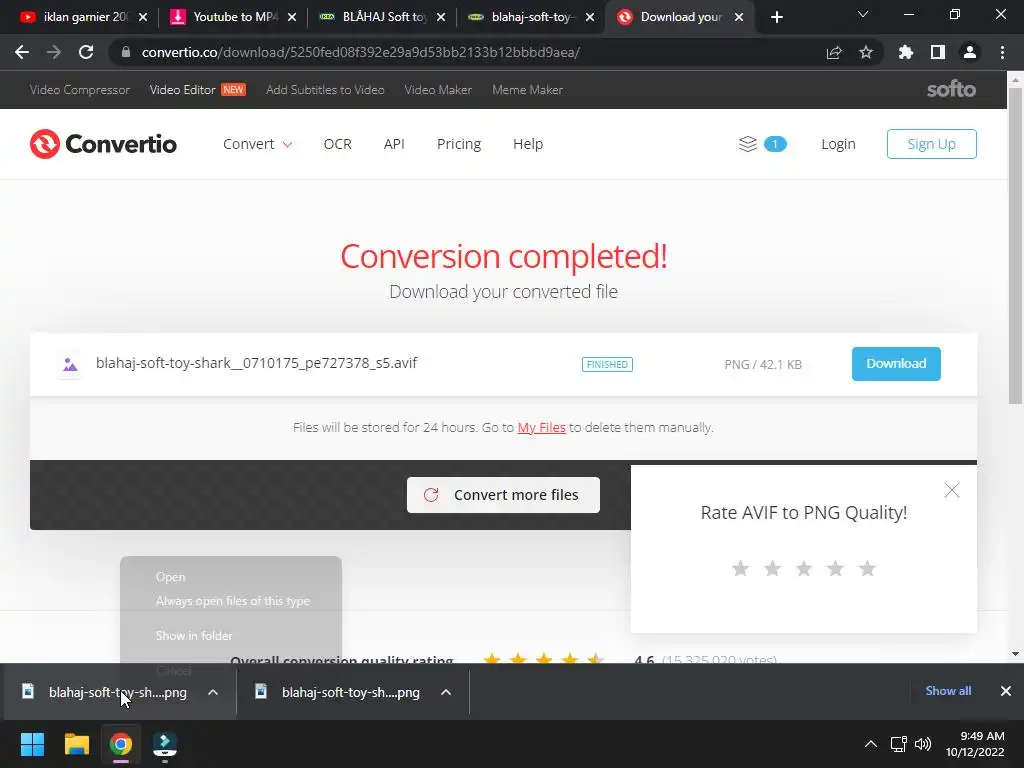Image resolution: width=1024 pixels, height=768 pixels.
Task: Open the My Files link
Action: point(541,428)
